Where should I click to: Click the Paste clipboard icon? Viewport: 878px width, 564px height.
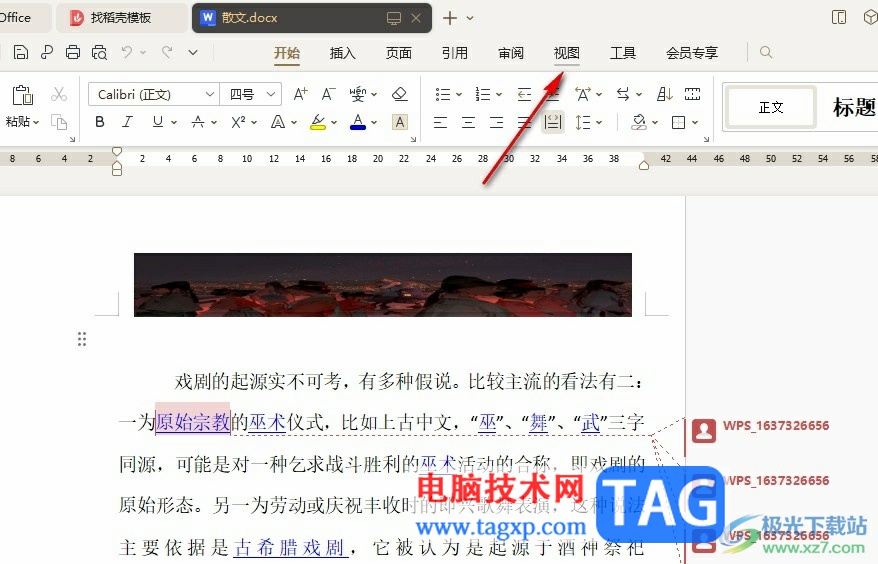point(22,95)
